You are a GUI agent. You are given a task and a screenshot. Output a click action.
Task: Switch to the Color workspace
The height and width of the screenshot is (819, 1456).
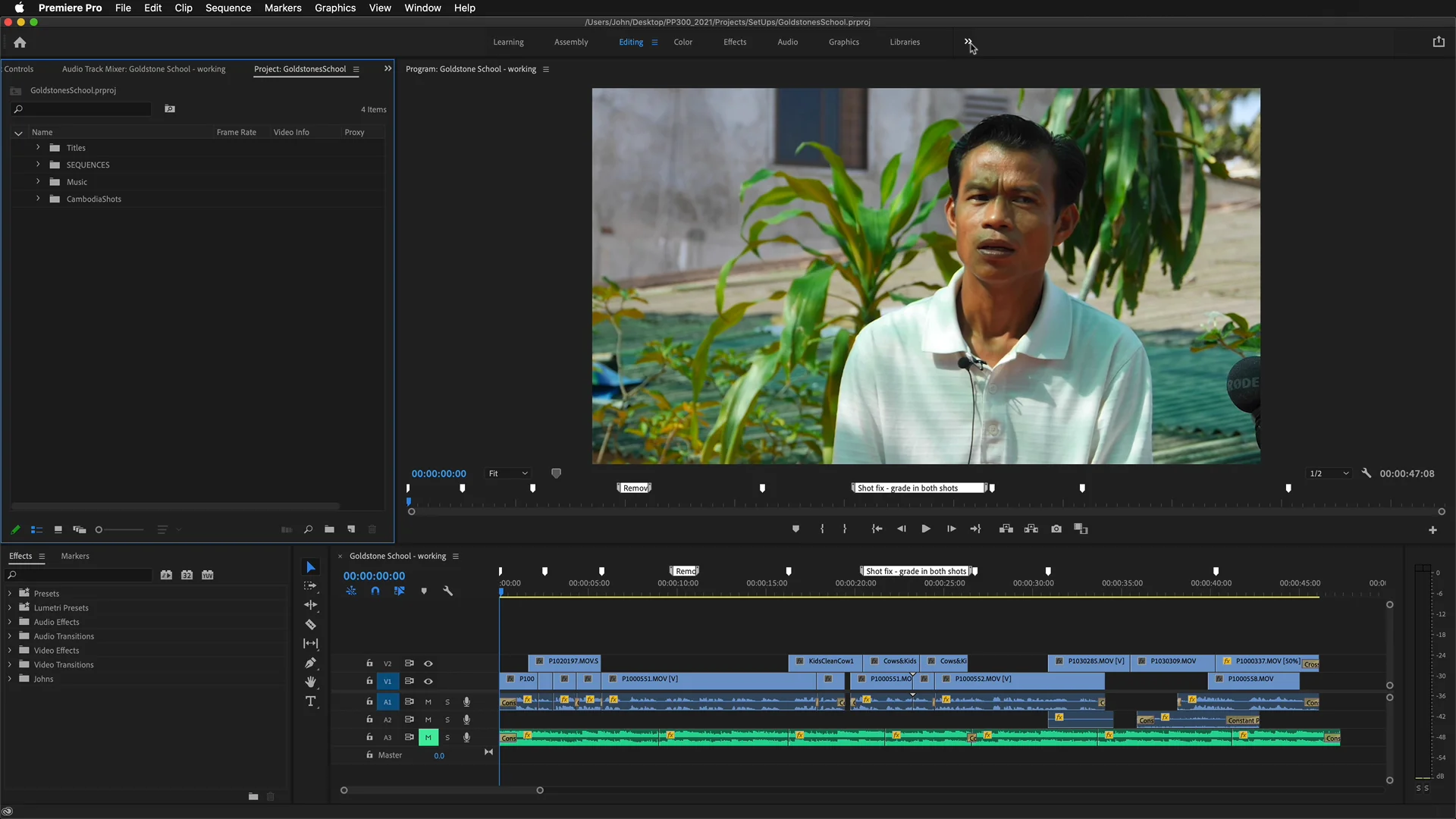pyautogui.click(x=682, y=42)
